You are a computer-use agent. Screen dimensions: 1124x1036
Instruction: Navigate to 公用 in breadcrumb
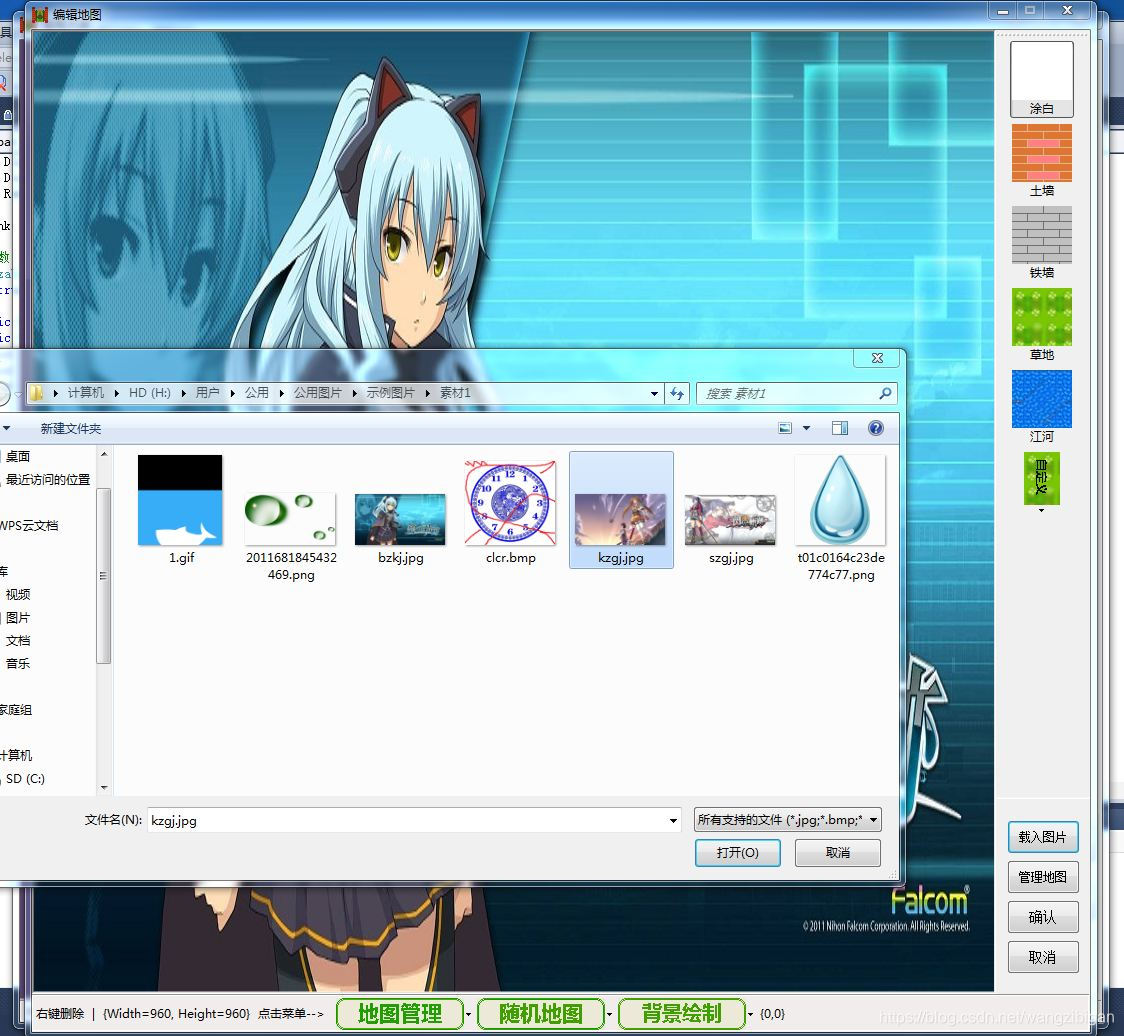(x=257, y=393)
